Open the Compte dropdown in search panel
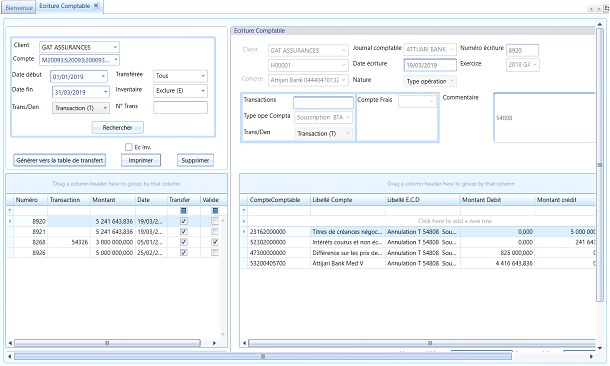 (116, 60)
